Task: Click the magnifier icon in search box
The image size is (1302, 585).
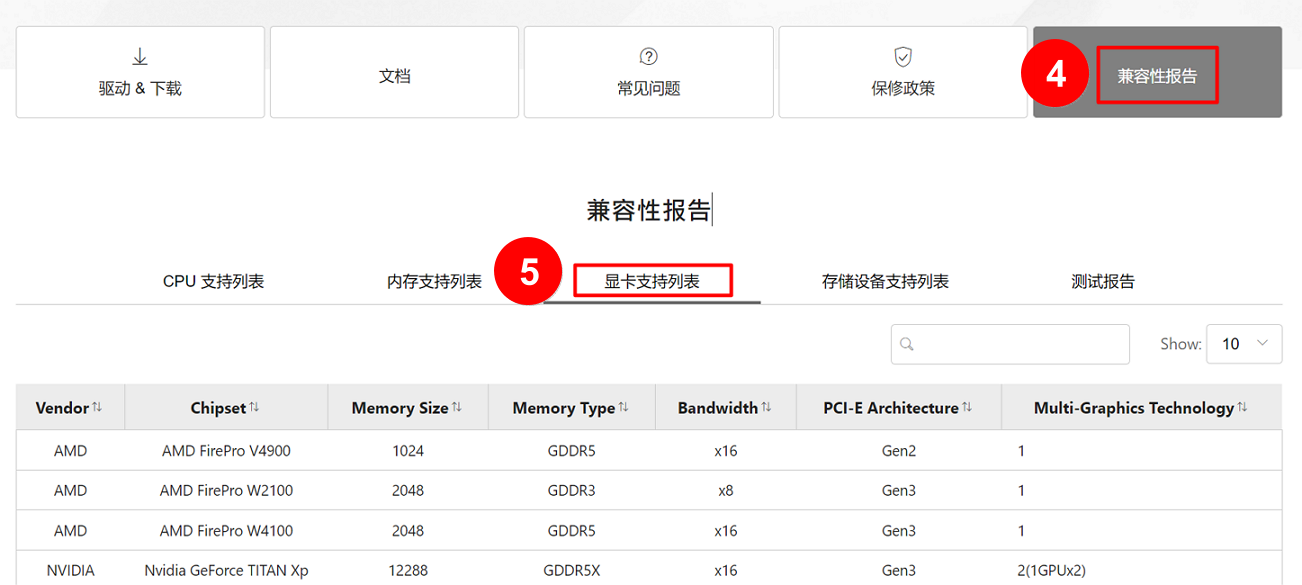Action: (907, 344)
